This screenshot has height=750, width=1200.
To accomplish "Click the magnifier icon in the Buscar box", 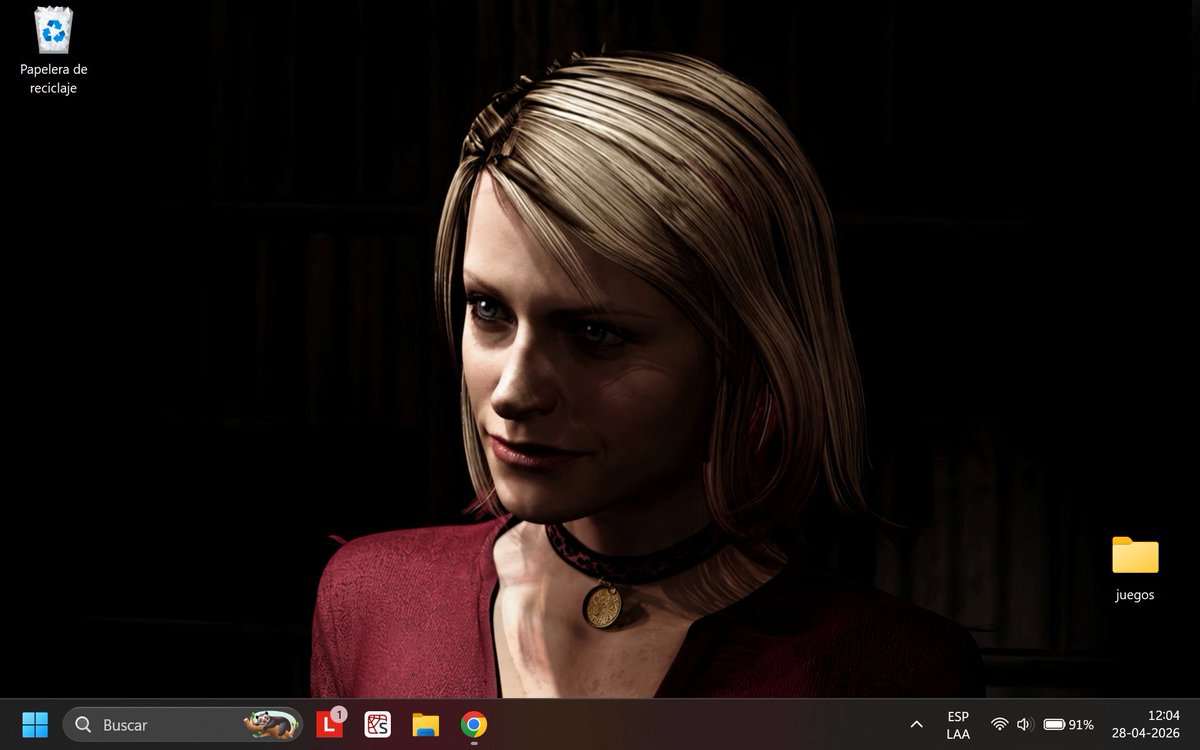I will tap(84, 725).
